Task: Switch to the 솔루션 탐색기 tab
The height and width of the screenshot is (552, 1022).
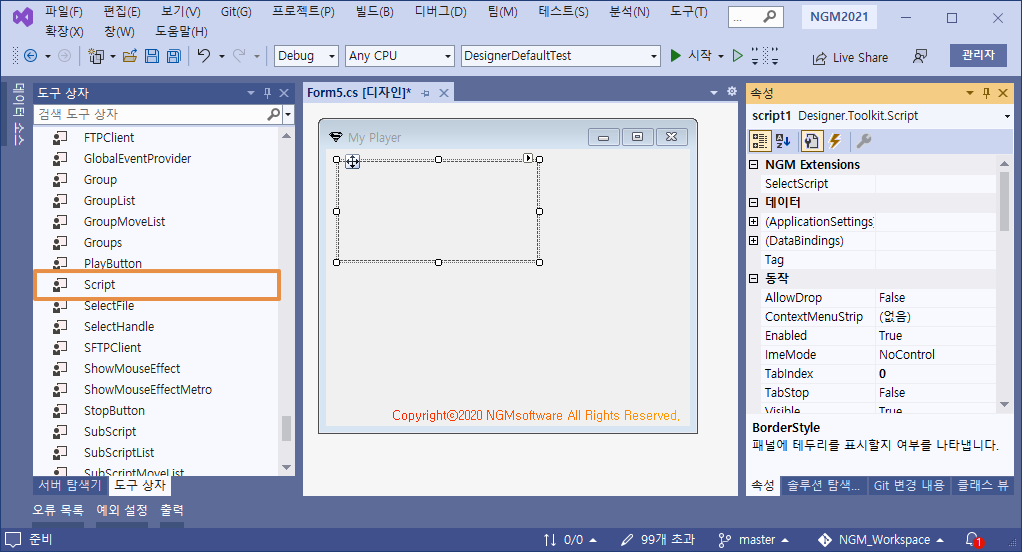Action: click(x=823, y=485)
